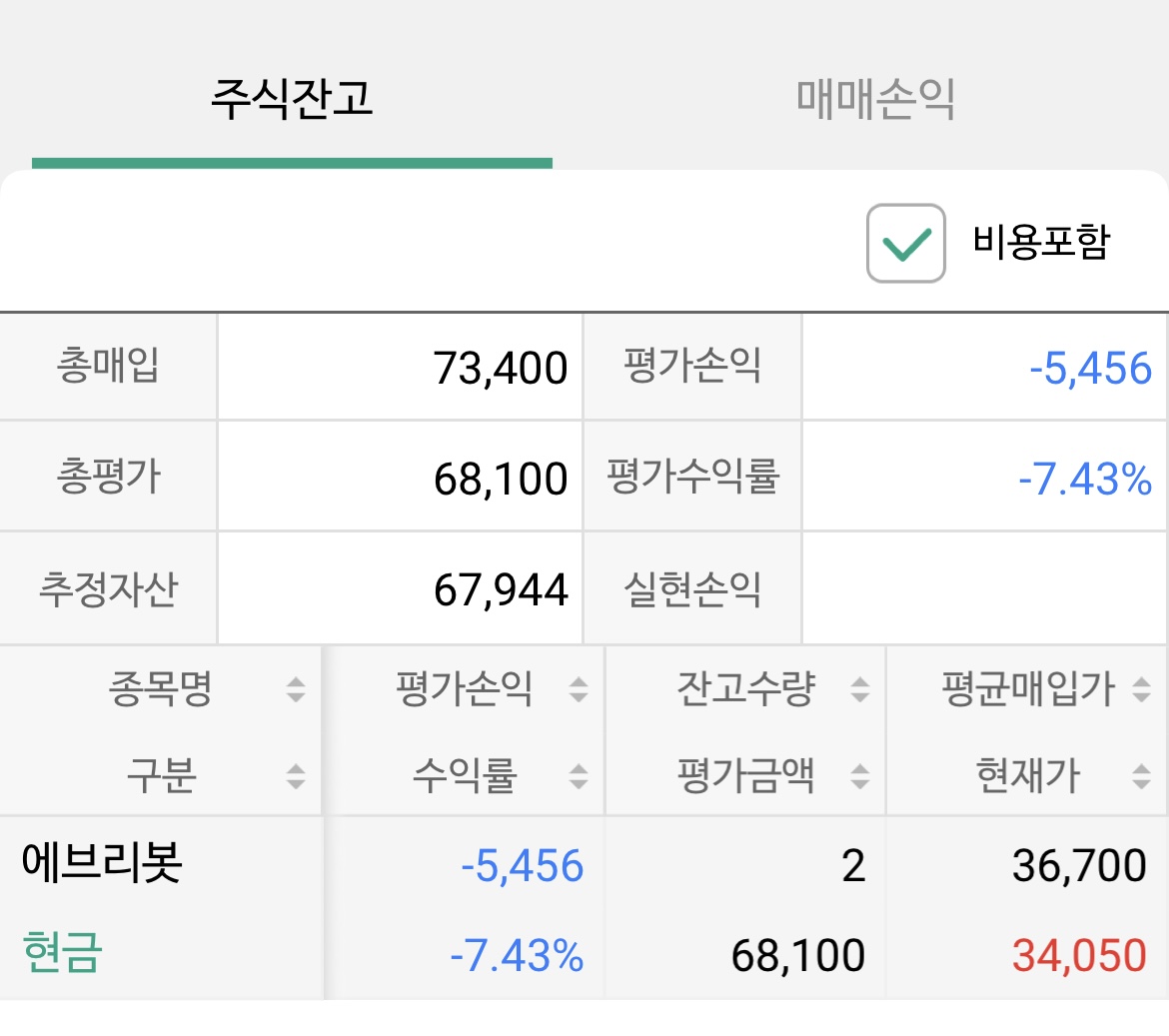Click the 평균매입가 column header text

pos(1028,688)
